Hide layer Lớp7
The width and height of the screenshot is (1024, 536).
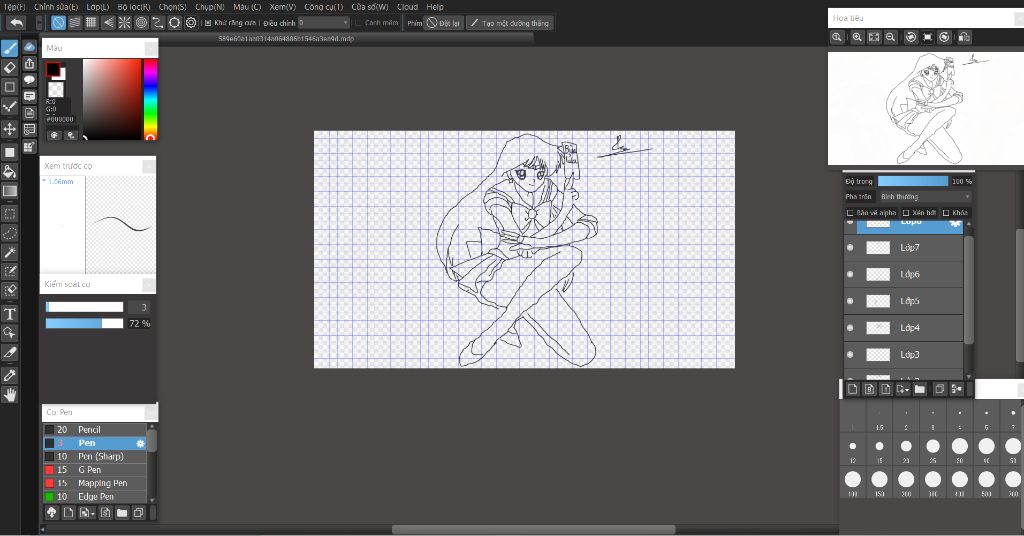click(x=850, y=247)
